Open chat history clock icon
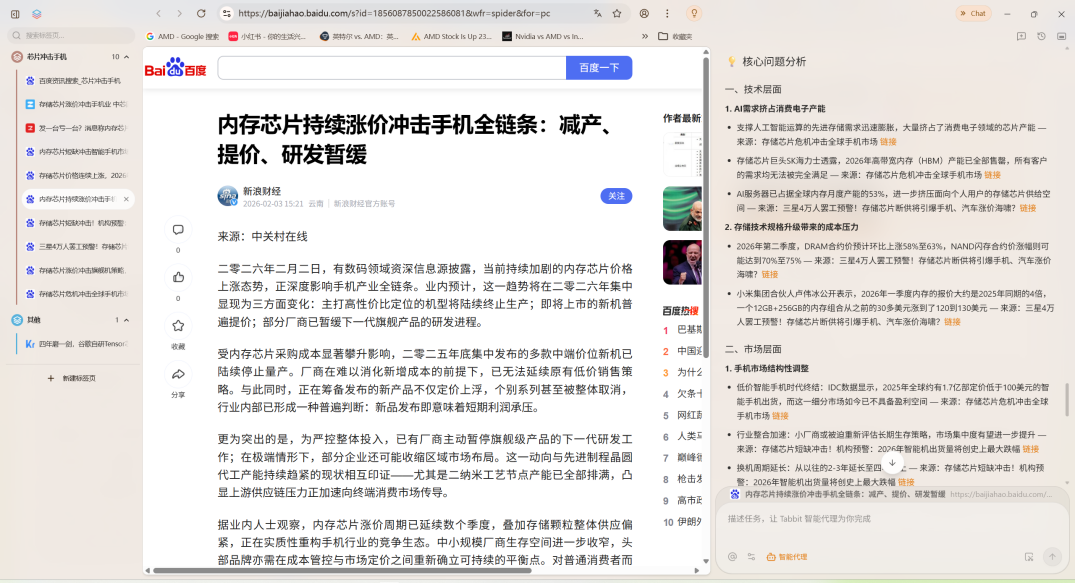 click(x=1041, y=36)
